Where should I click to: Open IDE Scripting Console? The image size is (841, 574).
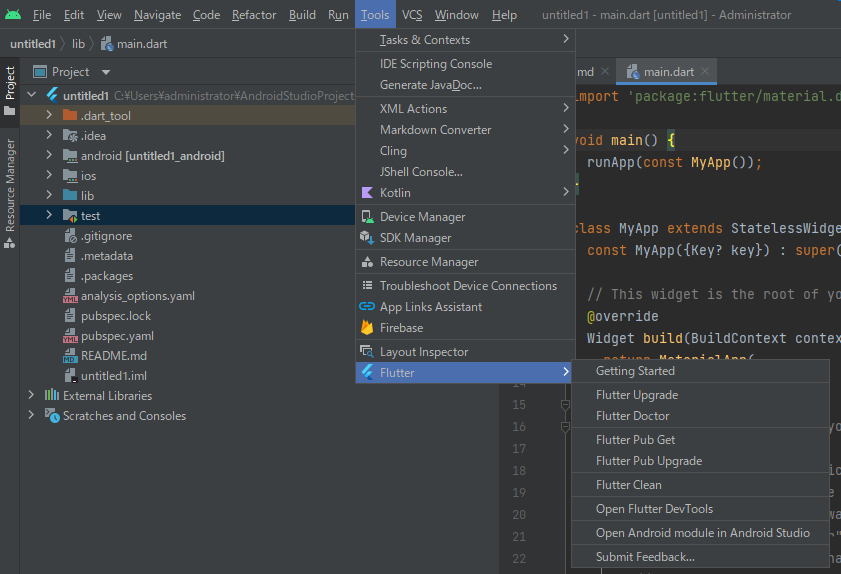coord(466,64)
